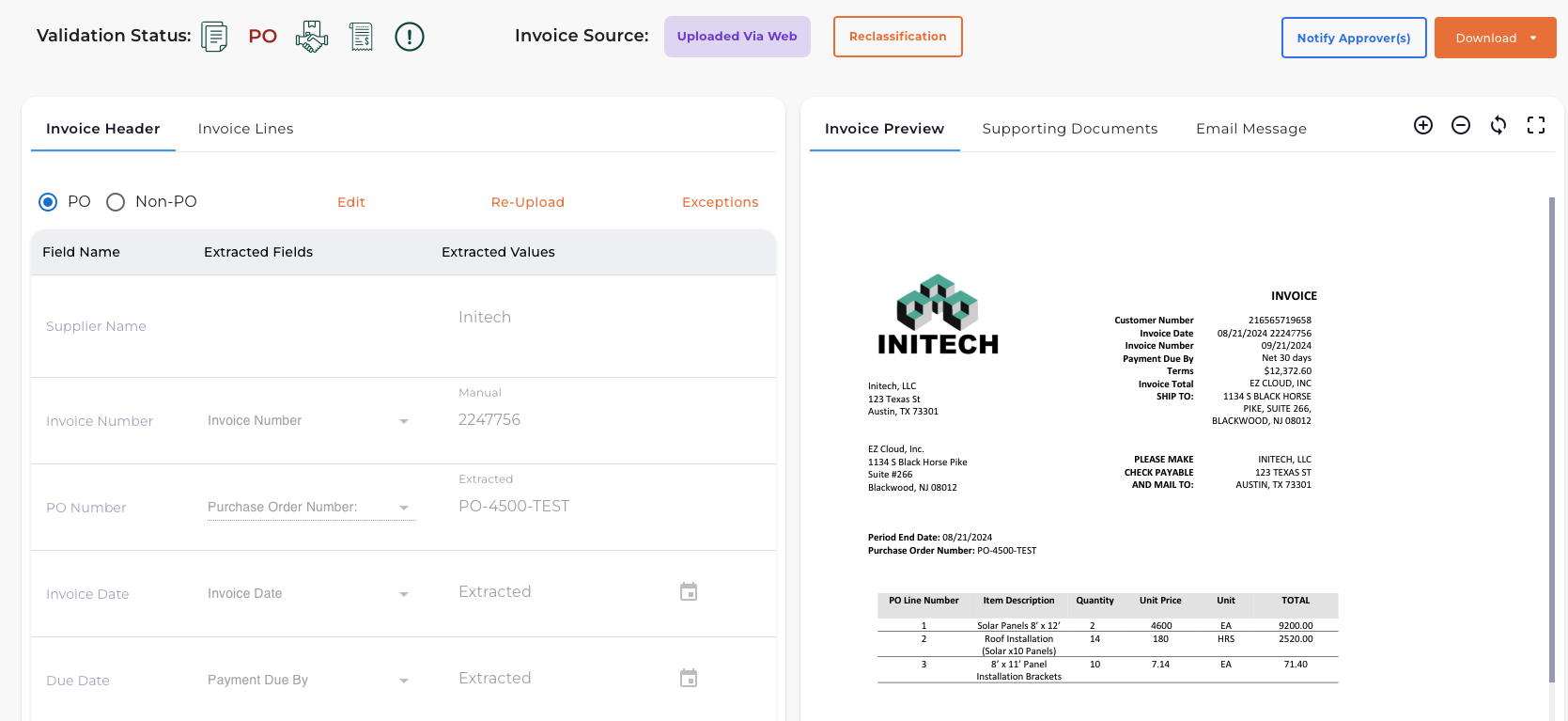The height and width of the screenshot is (721, 1568).
Task: Click the exclamation alert status icon
Action: point(410,37)
